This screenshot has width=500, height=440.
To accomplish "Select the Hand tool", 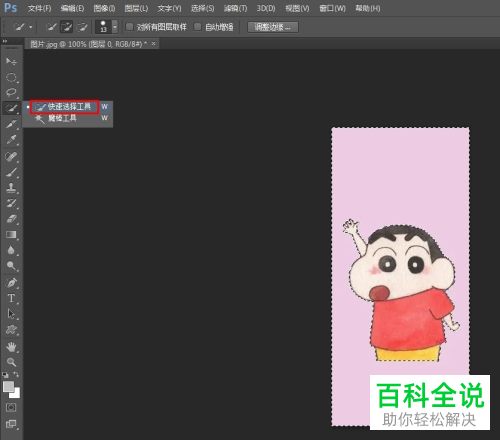I will pyautogui.click(x=11, y=347).
